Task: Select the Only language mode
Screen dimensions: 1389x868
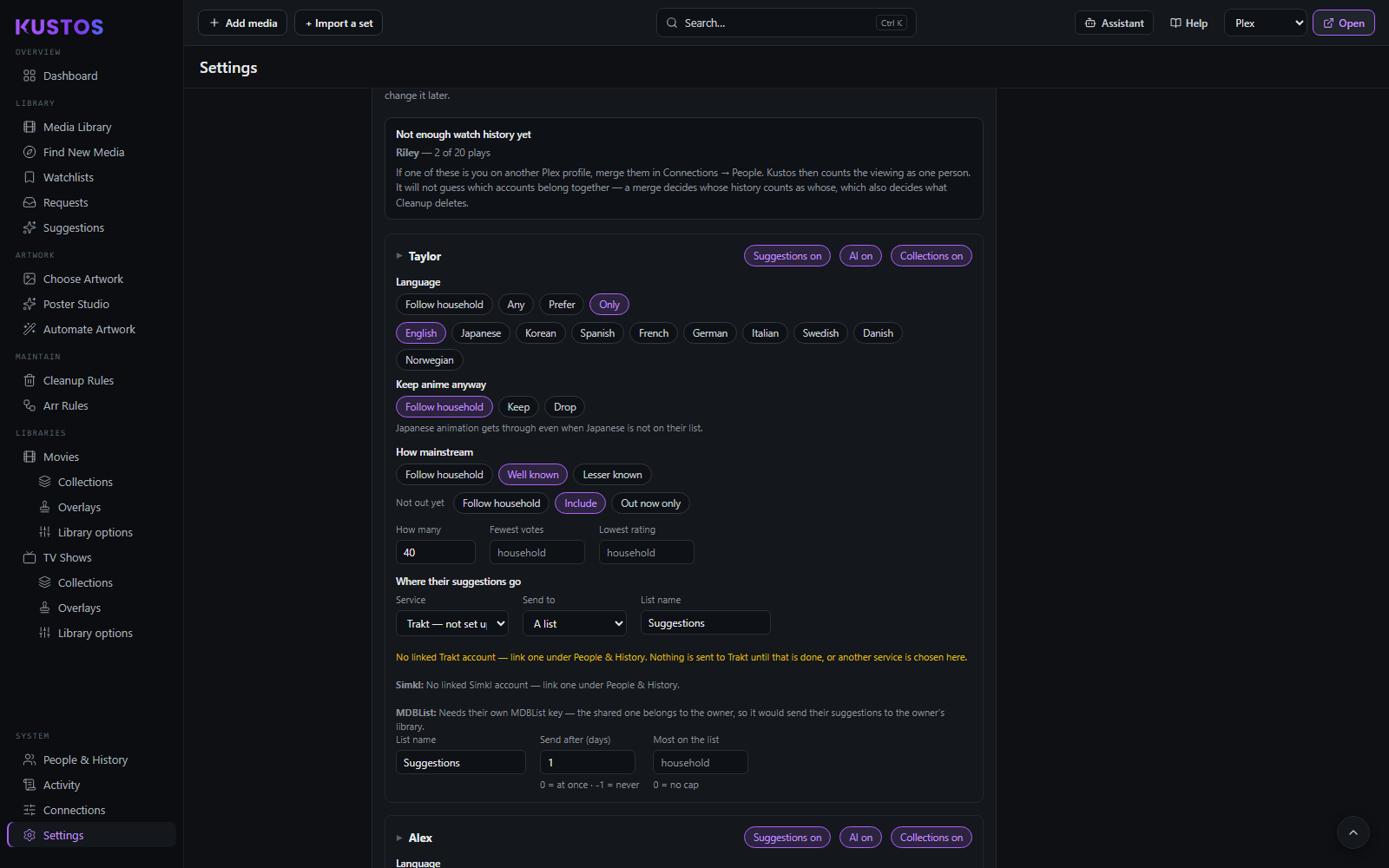Action: coord(609,305)
